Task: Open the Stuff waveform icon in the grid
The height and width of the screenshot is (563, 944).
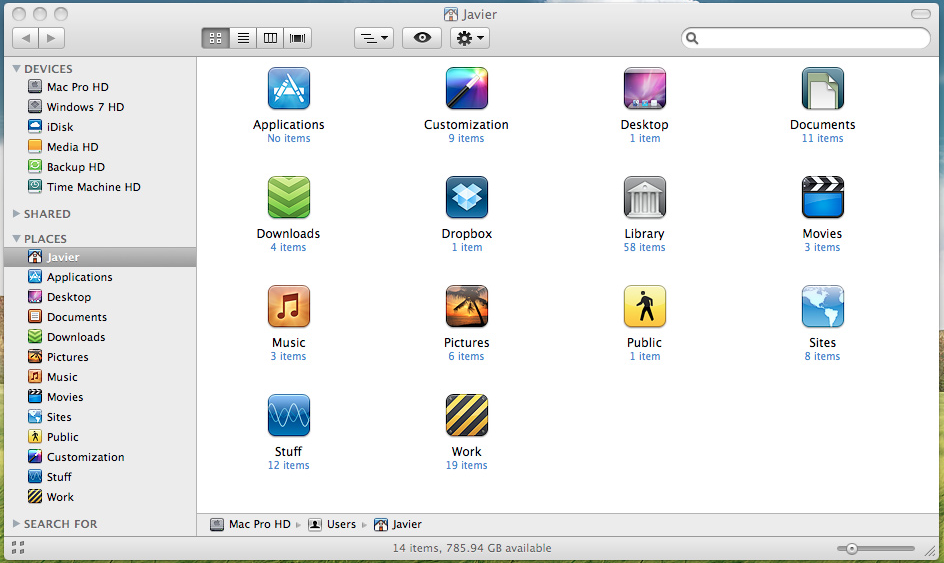Action: coord(289,415)
